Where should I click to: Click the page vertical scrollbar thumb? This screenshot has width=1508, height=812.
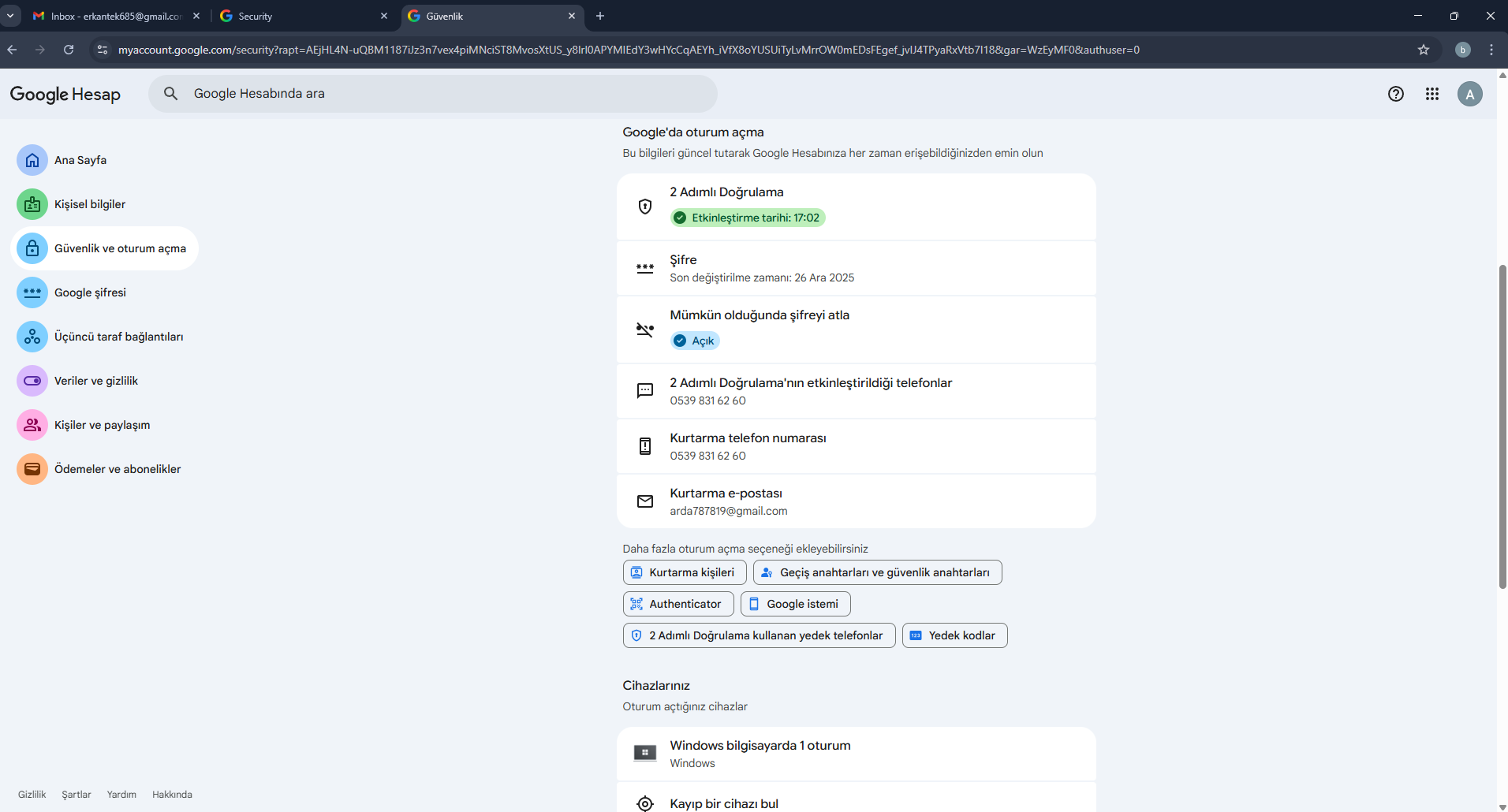pos(1502,426)
